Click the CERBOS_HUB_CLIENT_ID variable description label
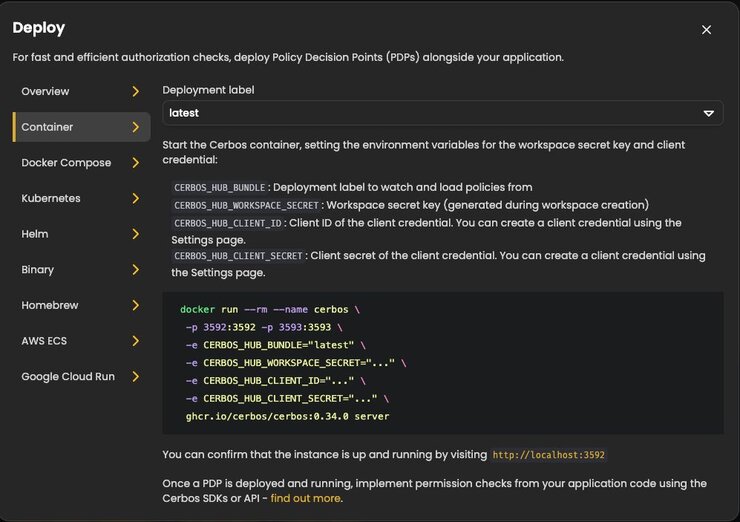Image resolution: width=740 pixels, height=522 pixels. tap(227, 223)
